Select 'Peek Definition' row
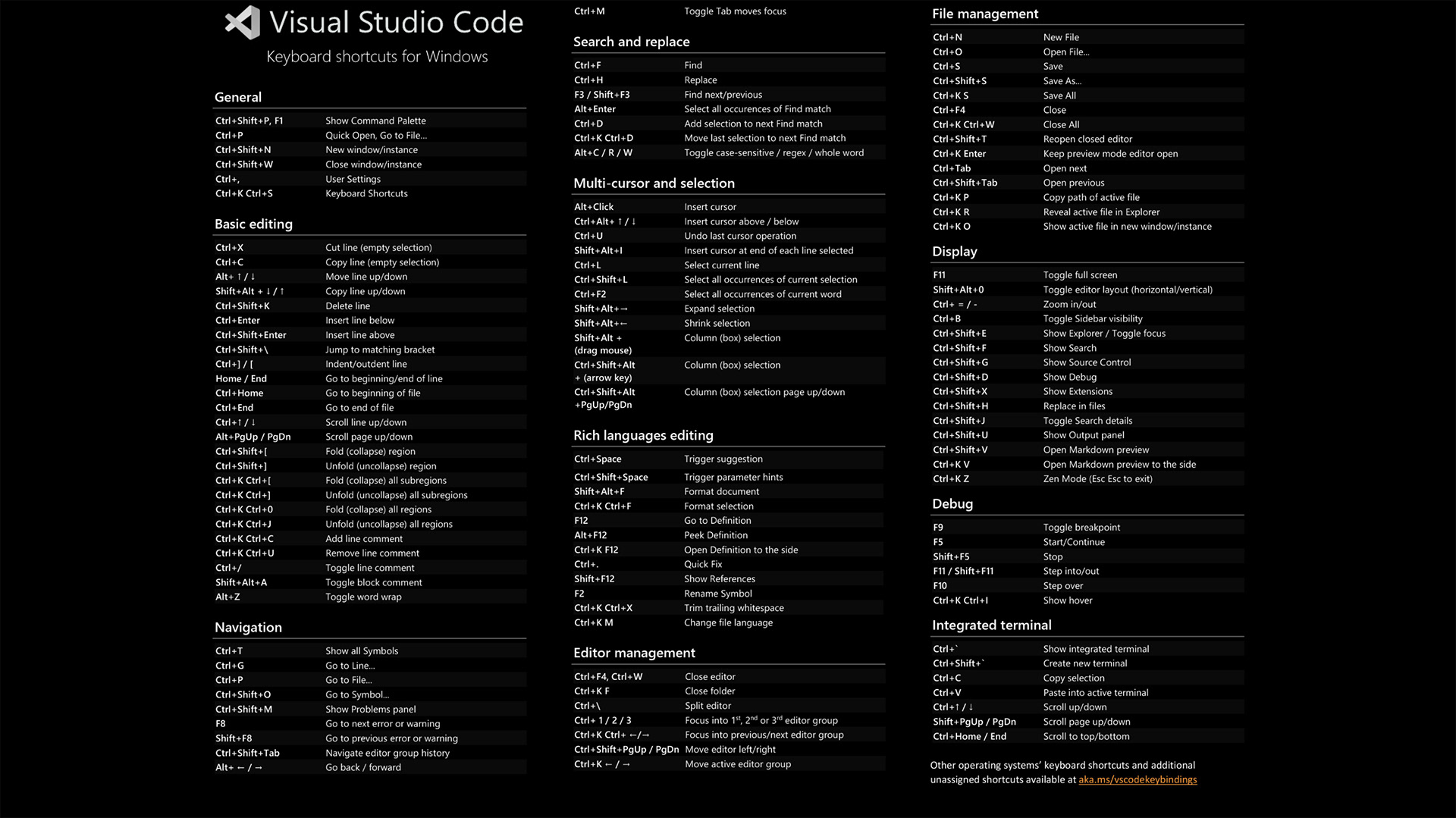This screenshot has width=1456, height=818. pos(729,535)
